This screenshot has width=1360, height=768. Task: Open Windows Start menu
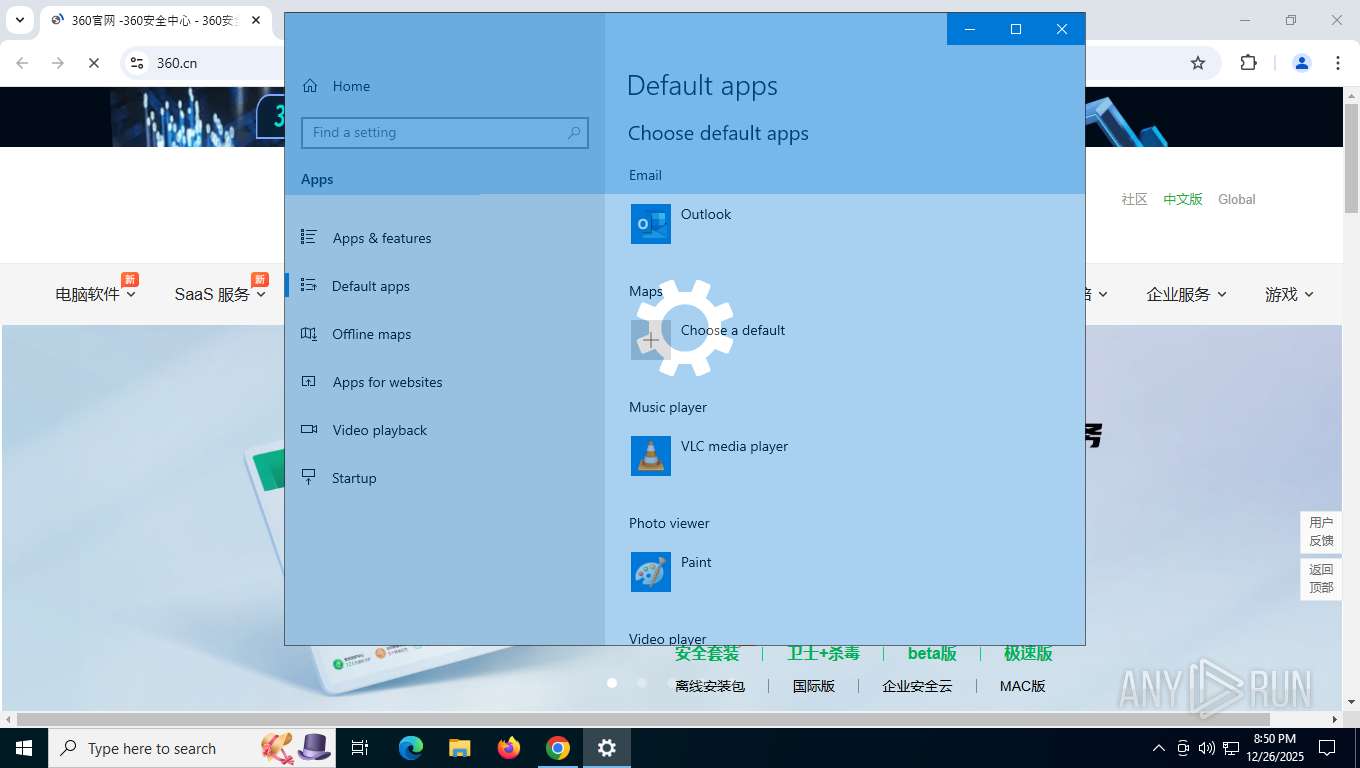point(24,748)
